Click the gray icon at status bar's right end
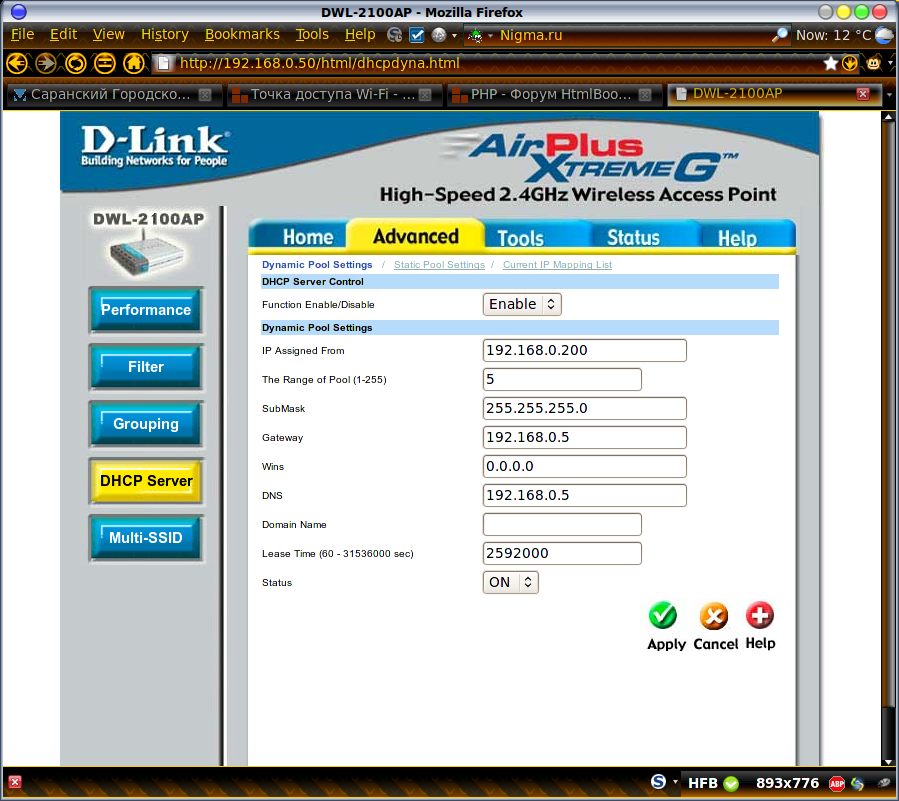The width and height of the screenshot is (899, 801). pos(885,783)
